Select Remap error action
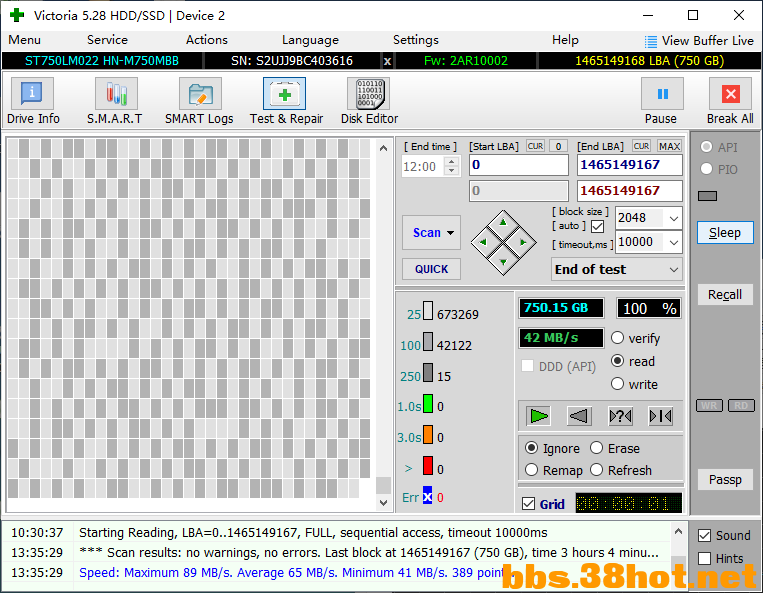Screen dimensions: 763x593 tap(531, 470)
